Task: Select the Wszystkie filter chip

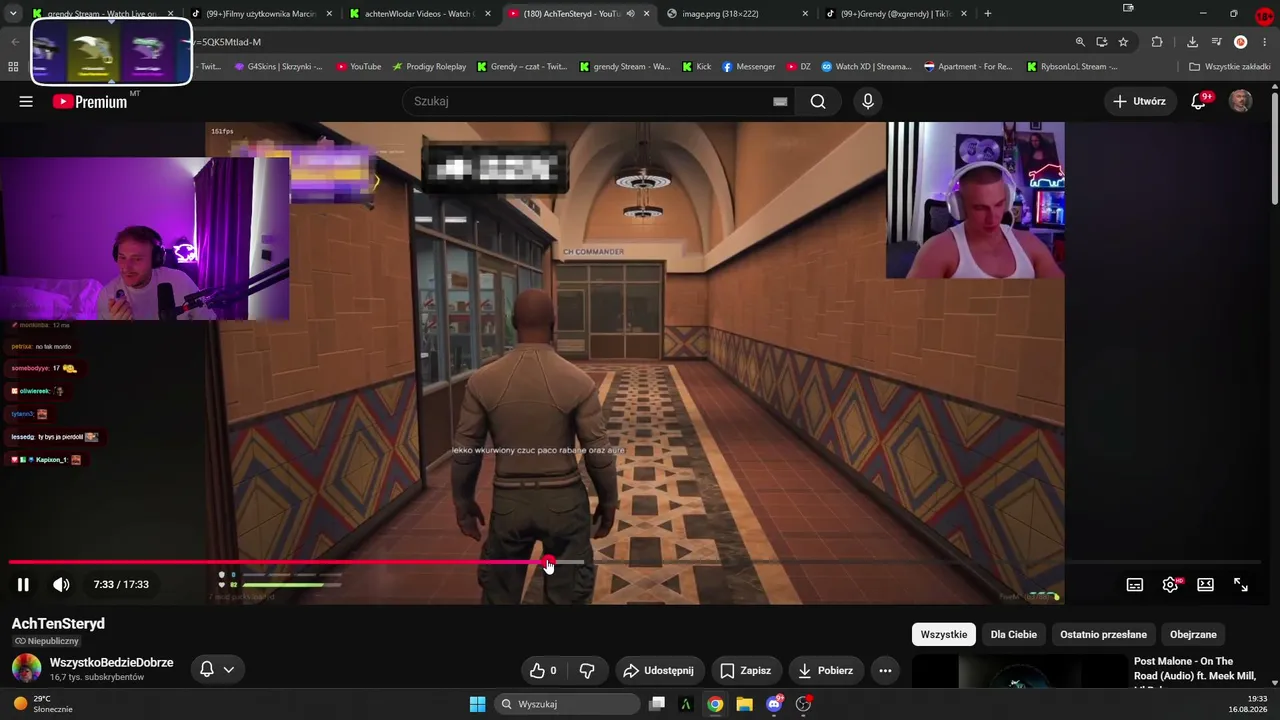Action: (944, 634)
